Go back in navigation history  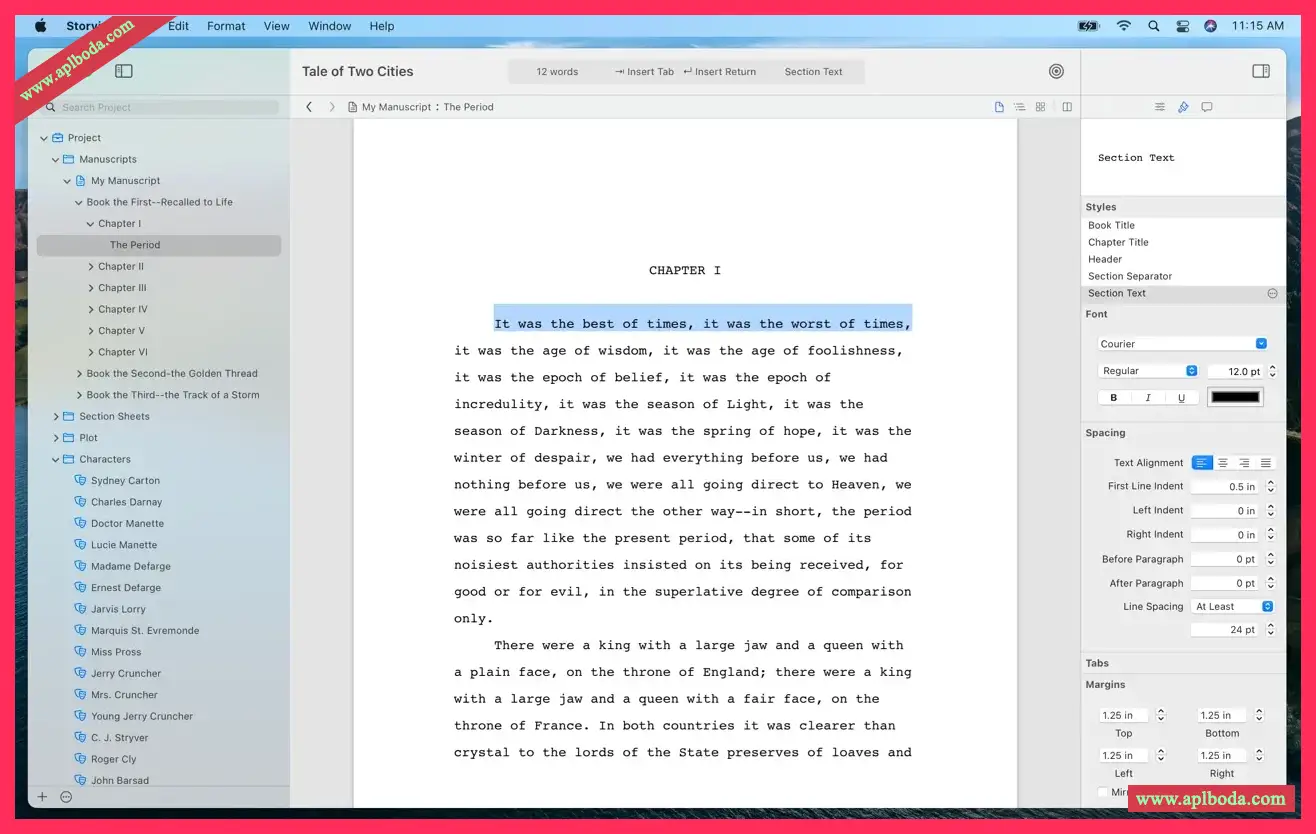pyautogui.click(x=309, y=107)
